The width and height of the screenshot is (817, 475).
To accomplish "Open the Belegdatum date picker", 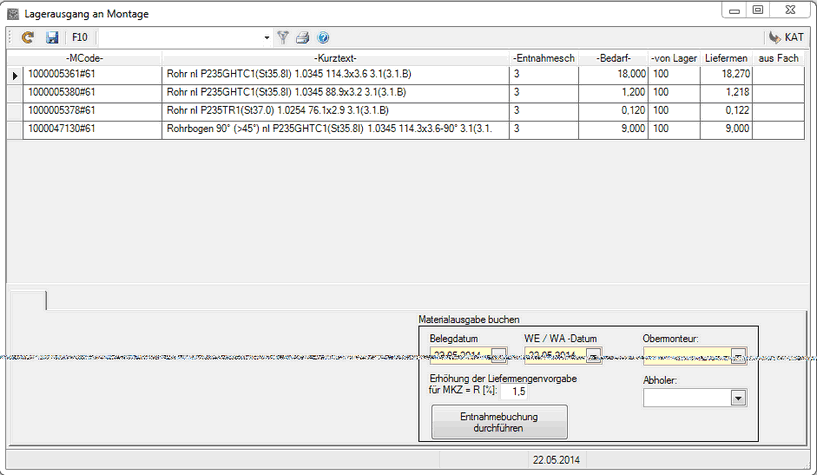I will (x=500, y=355).
